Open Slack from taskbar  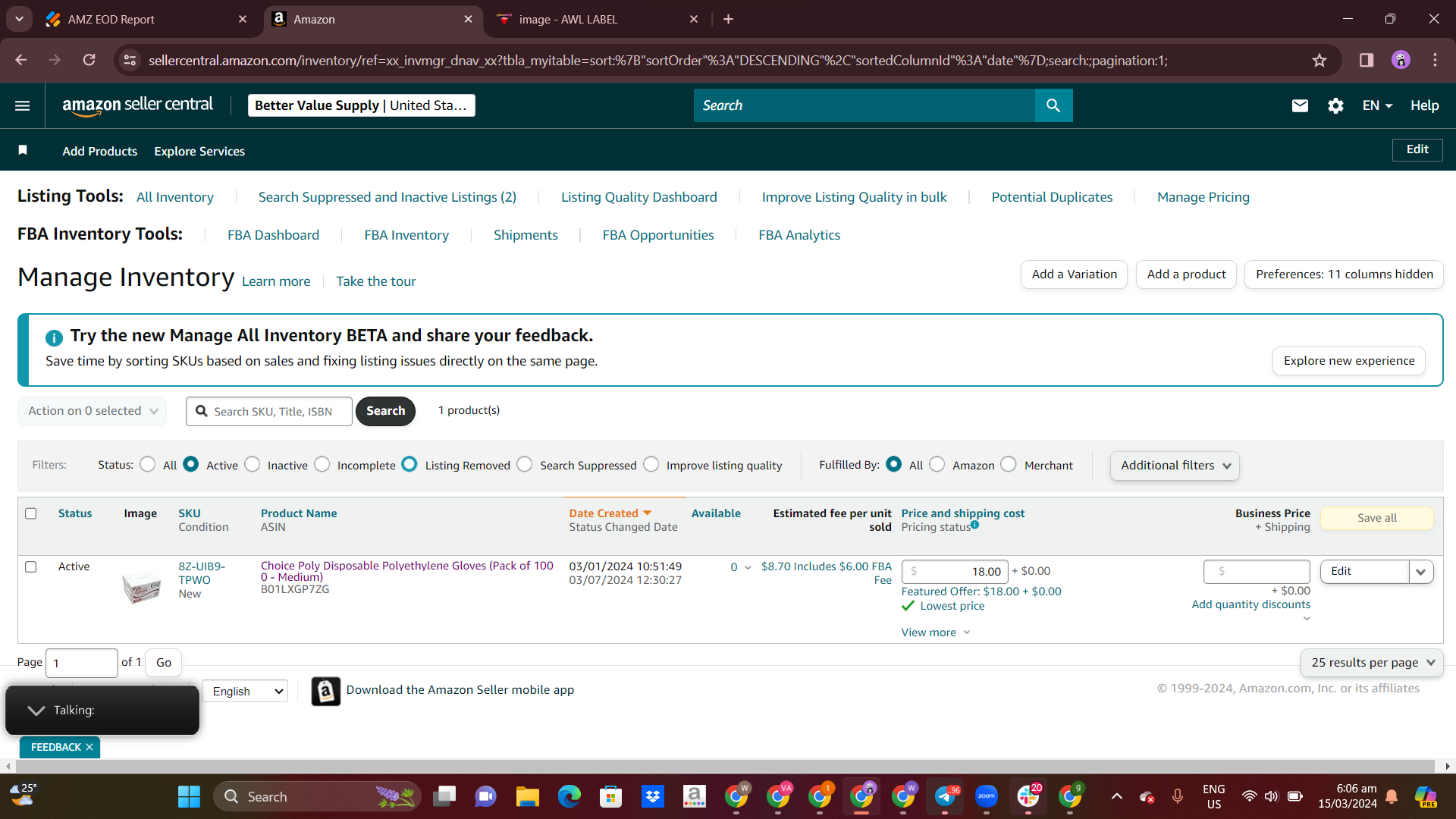(1028, 796)
